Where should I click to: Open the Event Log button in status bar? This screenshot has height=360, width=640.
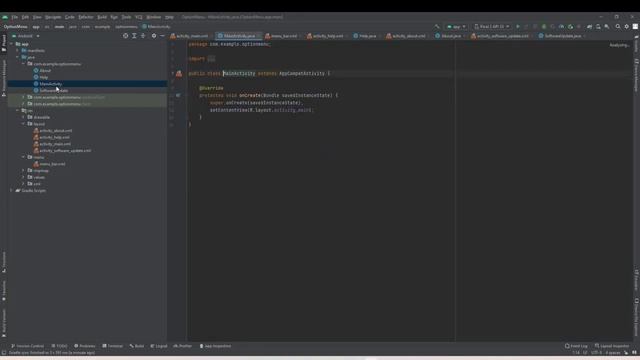[576, 346]
